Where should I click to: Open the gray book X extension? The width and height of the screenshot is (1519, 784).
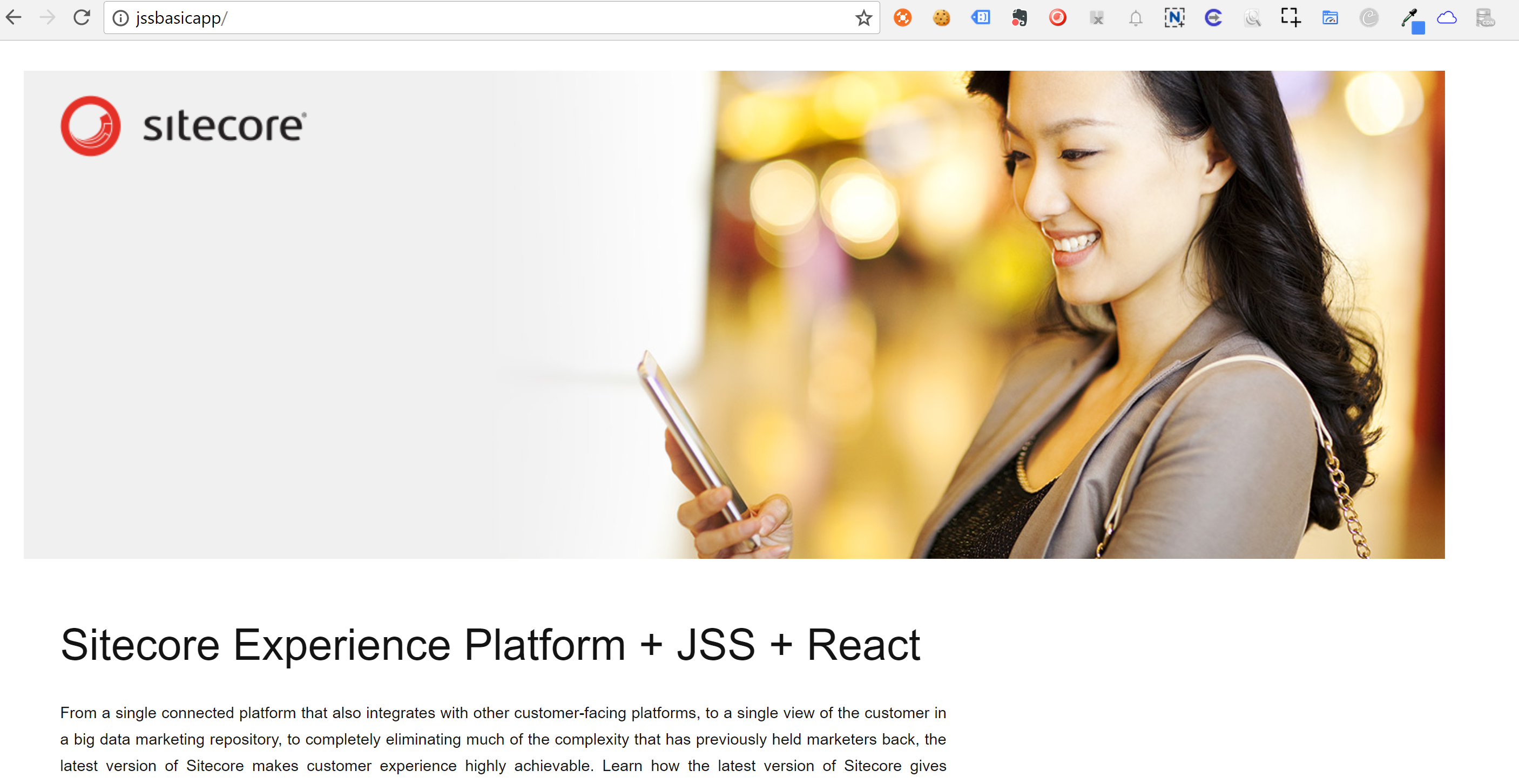pos(1096,18)
